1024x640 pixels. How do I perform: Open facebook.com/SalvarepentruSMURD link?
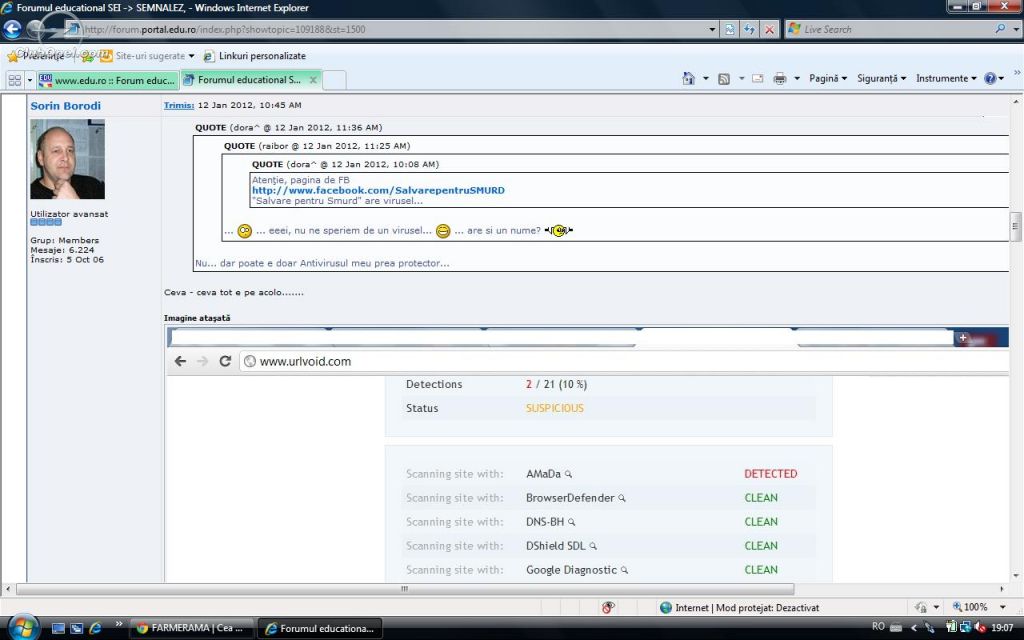point(378,191)
